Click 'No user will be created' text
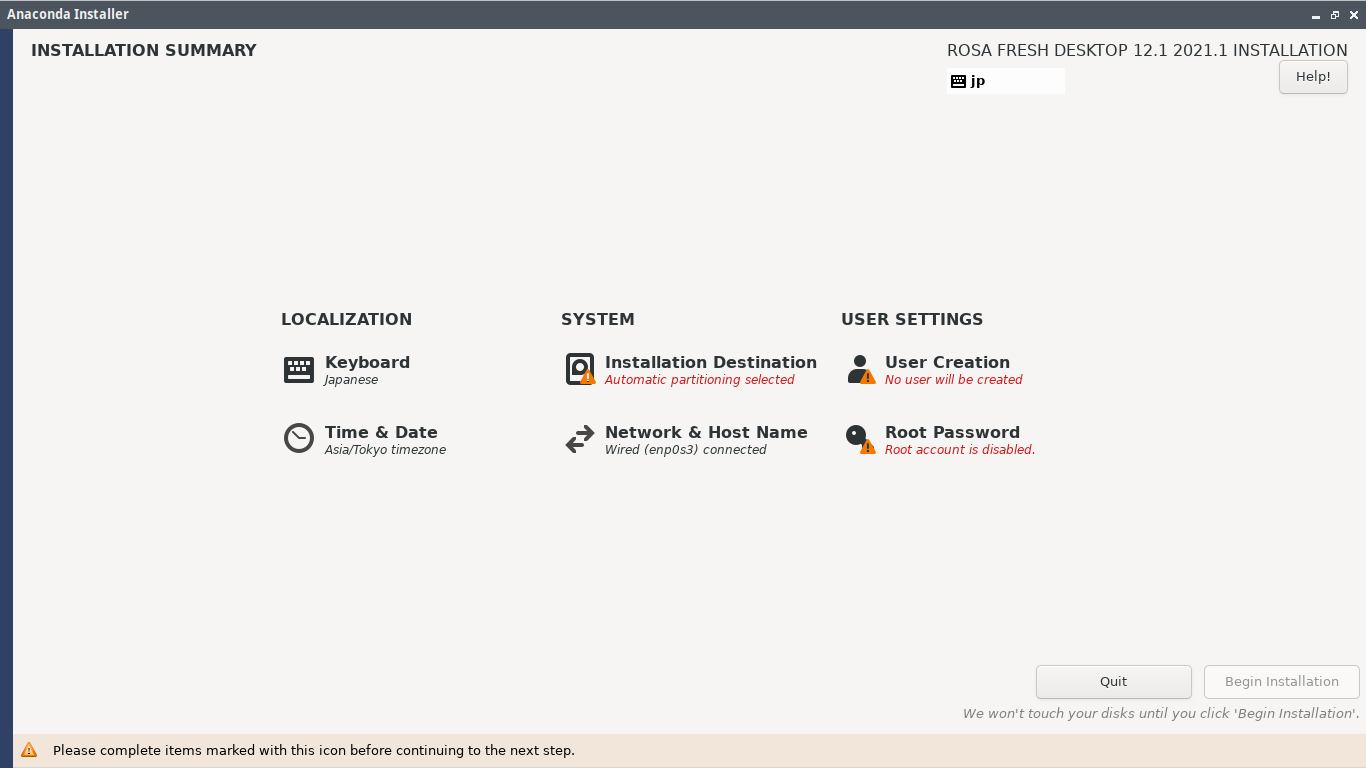 point(953,380)
